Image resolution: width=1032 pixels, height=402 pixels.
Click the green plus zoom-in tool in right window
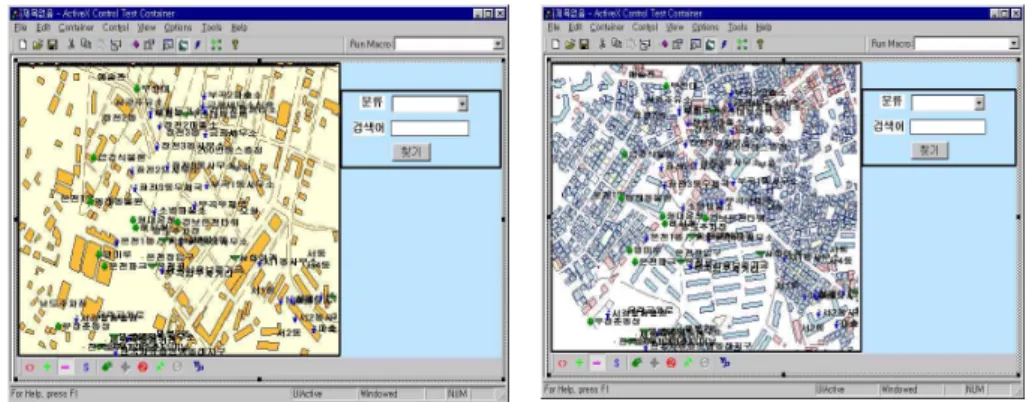click(x=579, y=363)
